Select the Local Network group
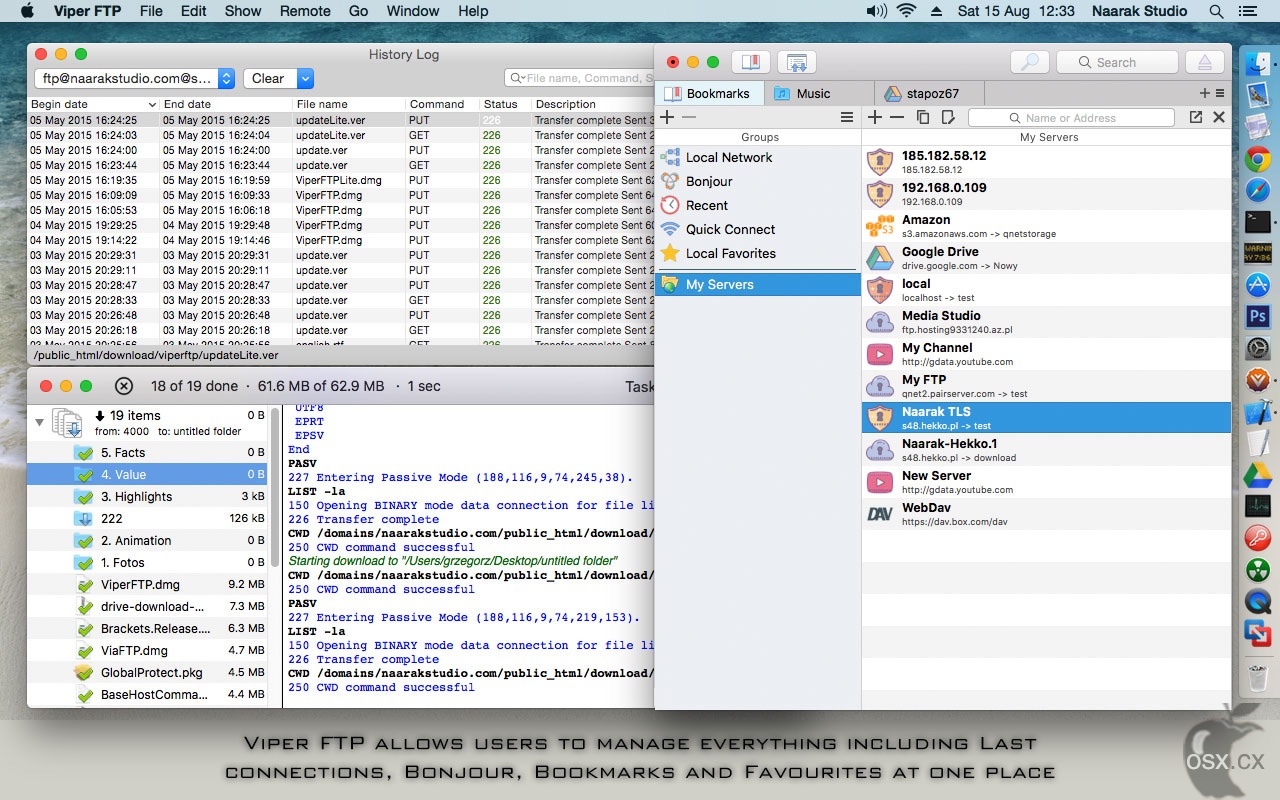 click(758, 157)
